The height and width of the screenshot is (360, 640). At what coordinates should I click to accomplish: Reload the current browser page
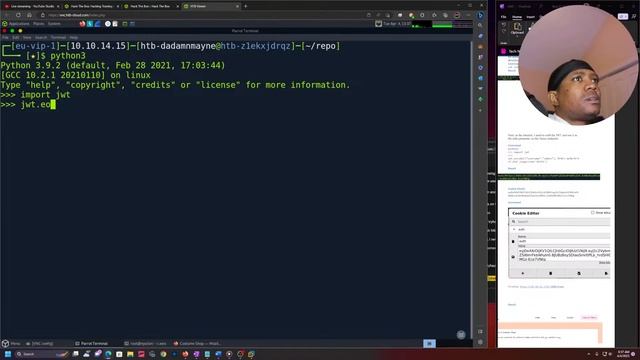[18, 15]
